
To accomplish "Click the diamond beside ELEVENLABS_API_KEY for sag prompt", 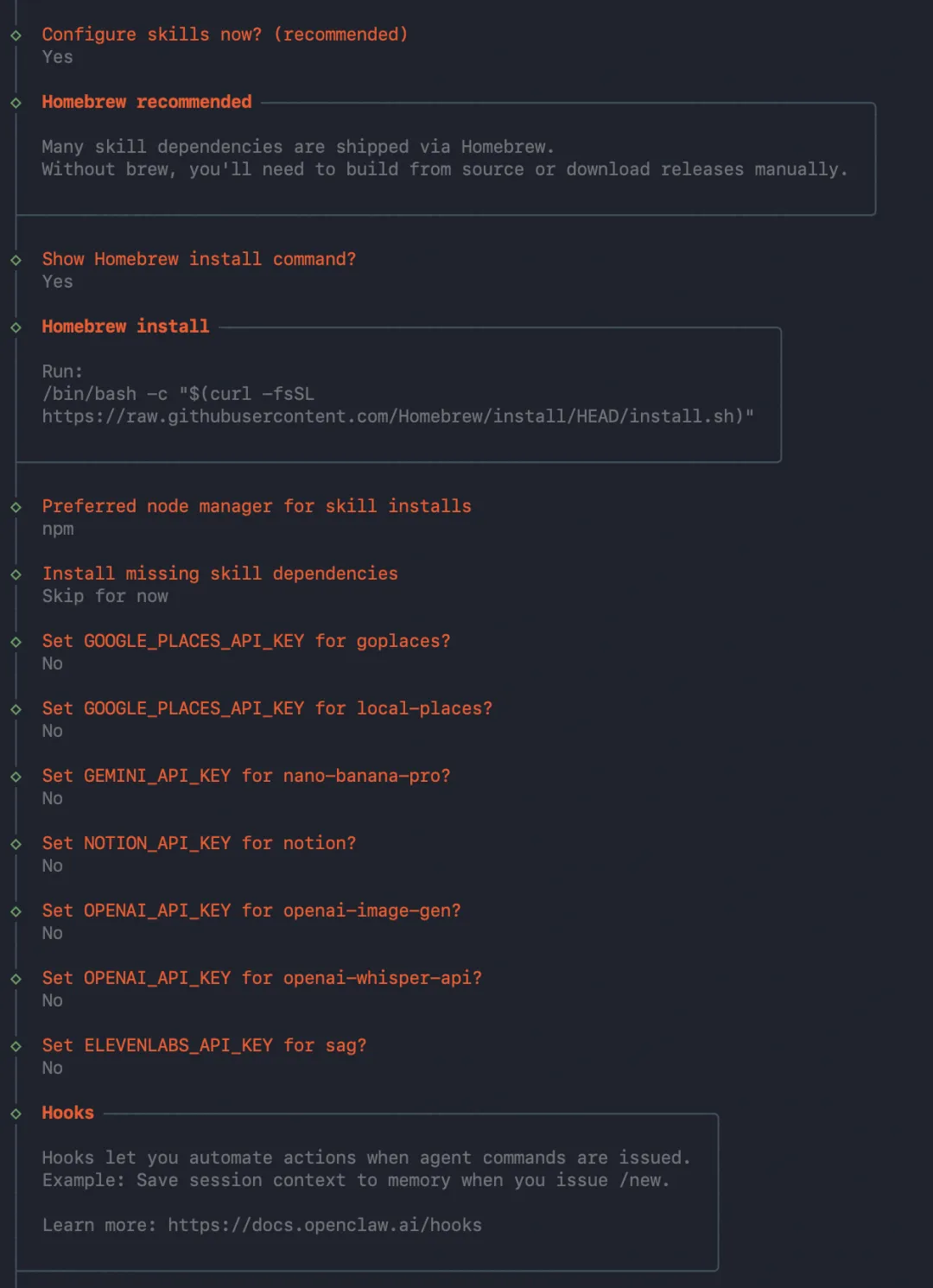I will click(x=16, y=1046).
